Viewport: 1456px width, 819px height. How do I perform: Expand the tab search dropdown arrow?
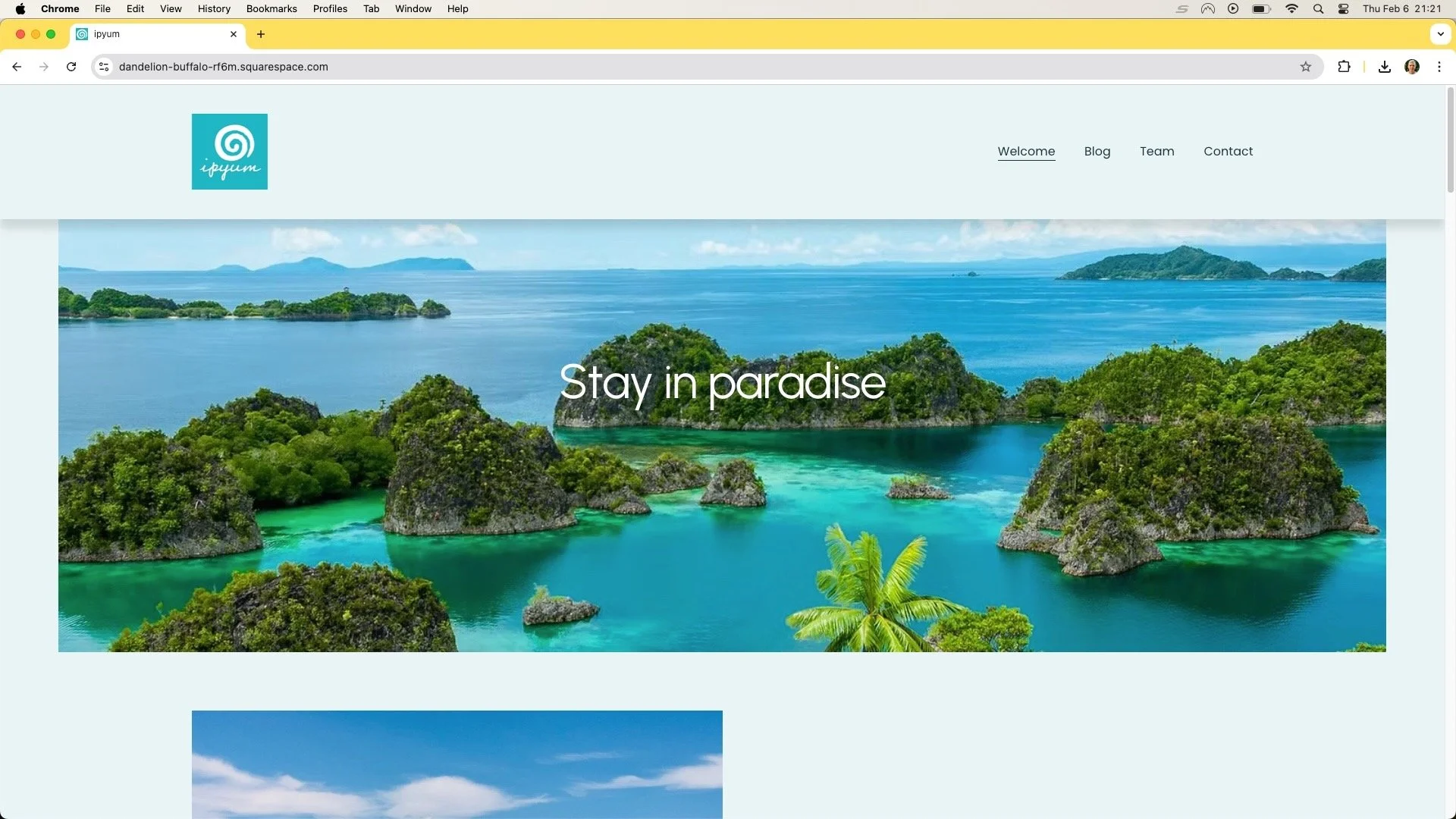point(1440,34)
